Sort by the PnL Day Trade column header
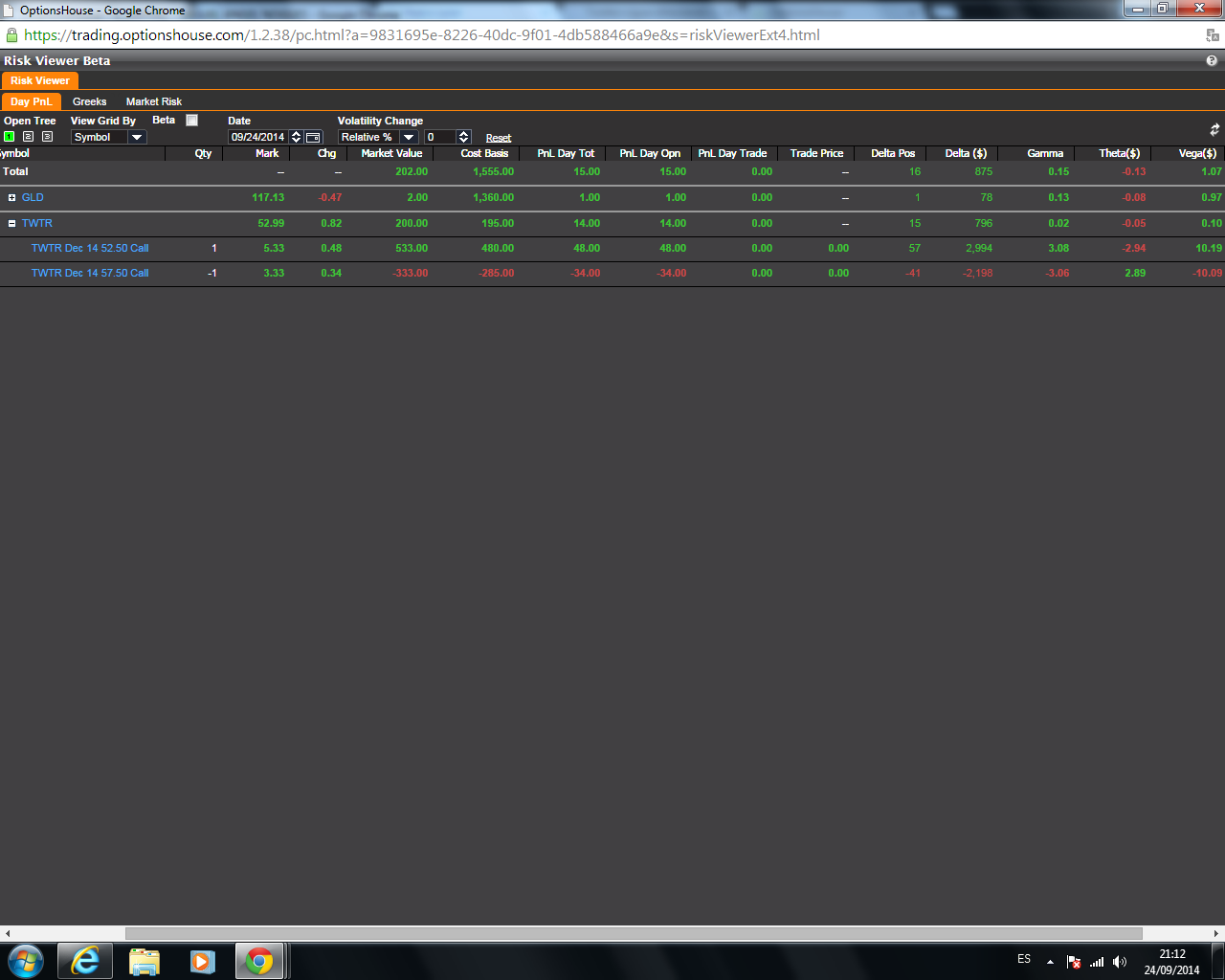 coord(732,153)
